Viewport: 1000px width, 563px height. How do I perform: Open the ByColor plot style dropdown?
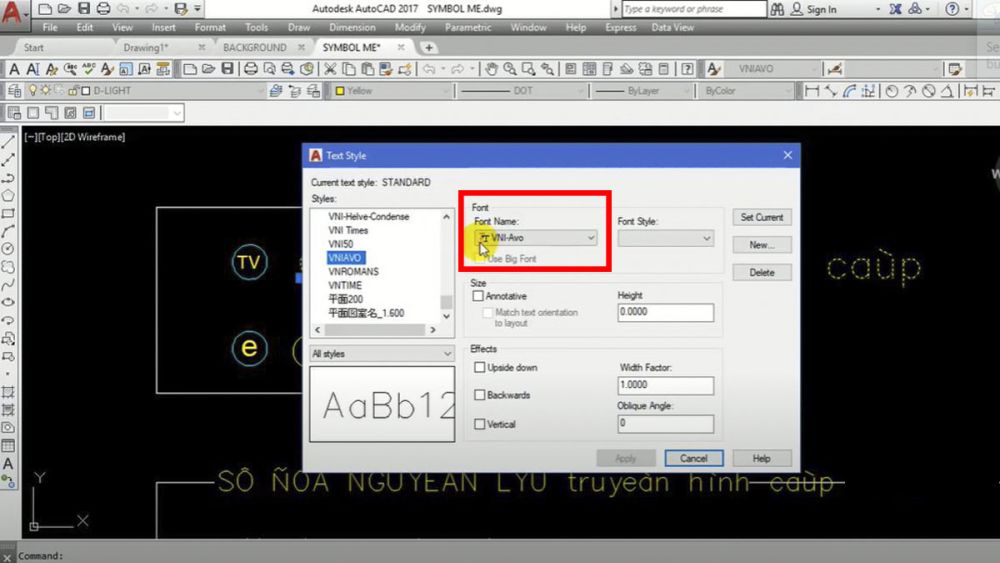tap(746, 91)
